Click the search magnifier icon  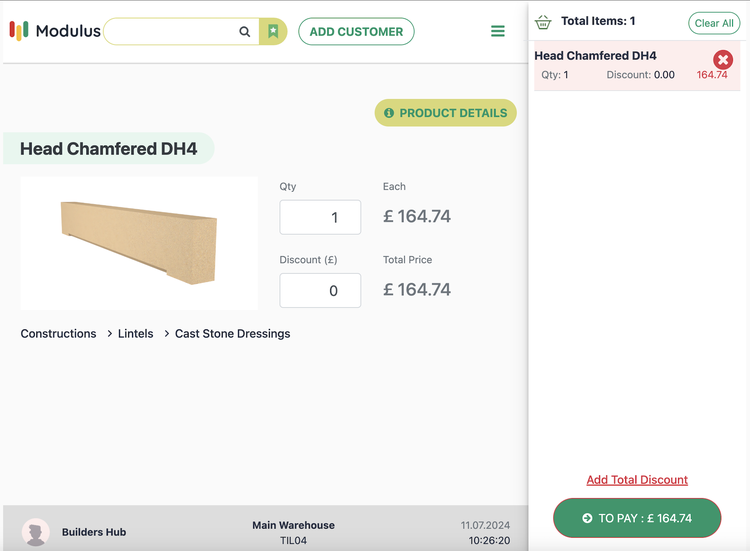pyautogui.click(x=245, y=32)
